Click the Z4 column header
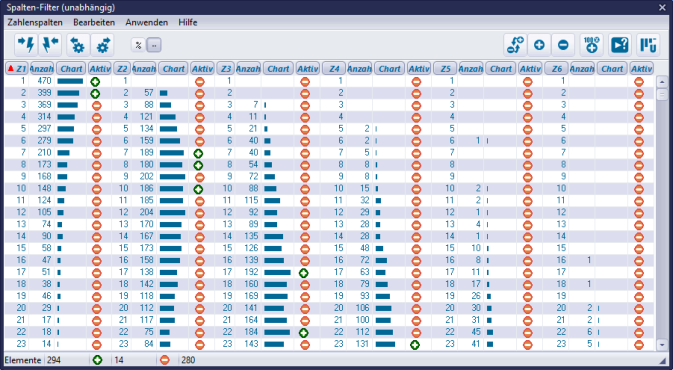This screenshot has height=370, width=673. (334, 69)
